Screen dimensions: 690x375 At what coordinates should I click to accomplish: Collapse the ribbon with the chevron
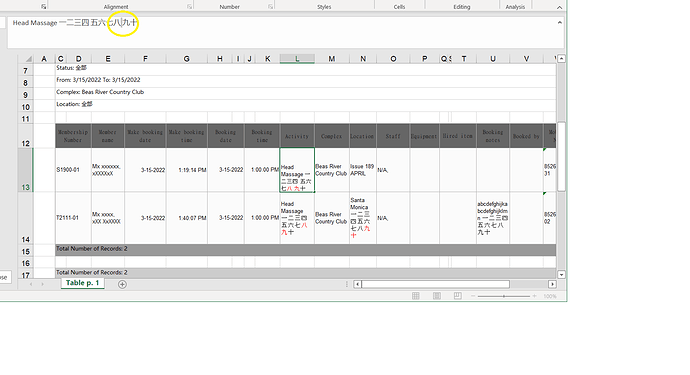(x=559, y=7)
